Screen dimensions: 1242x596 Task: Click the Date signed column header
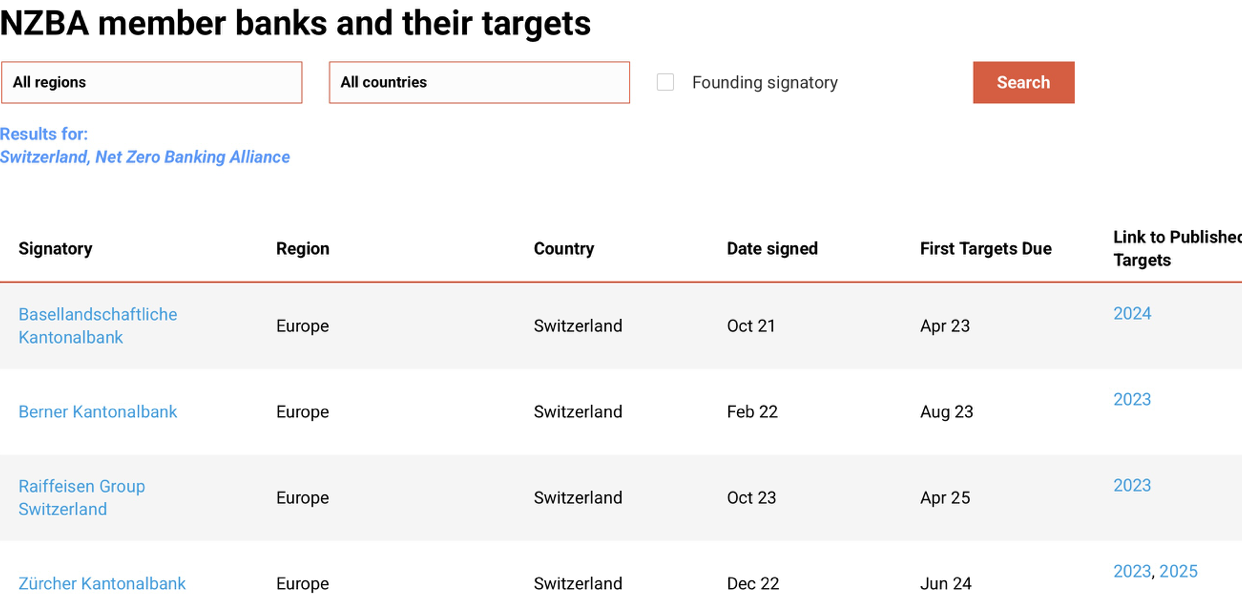(772, 249)
